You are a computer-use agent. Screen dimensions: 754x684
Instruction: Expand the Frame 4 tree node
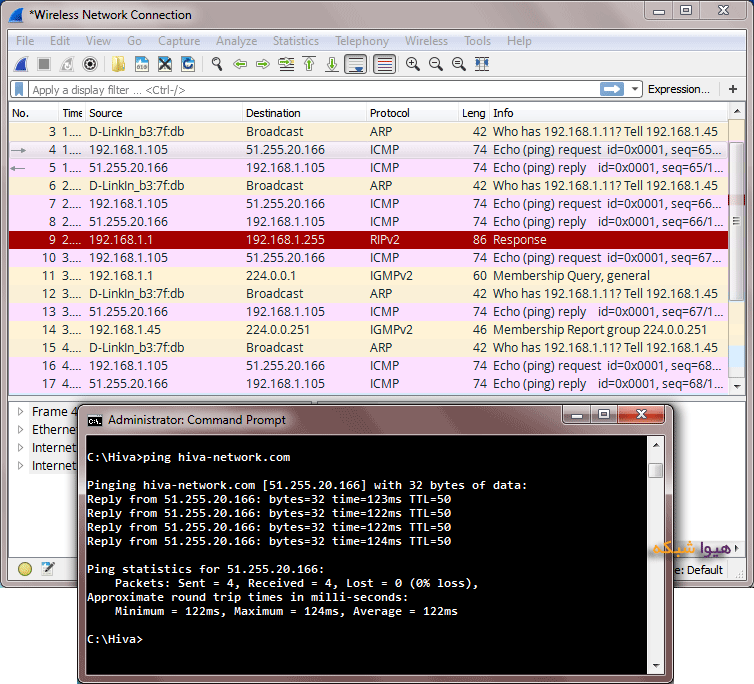tap(20, 411)
